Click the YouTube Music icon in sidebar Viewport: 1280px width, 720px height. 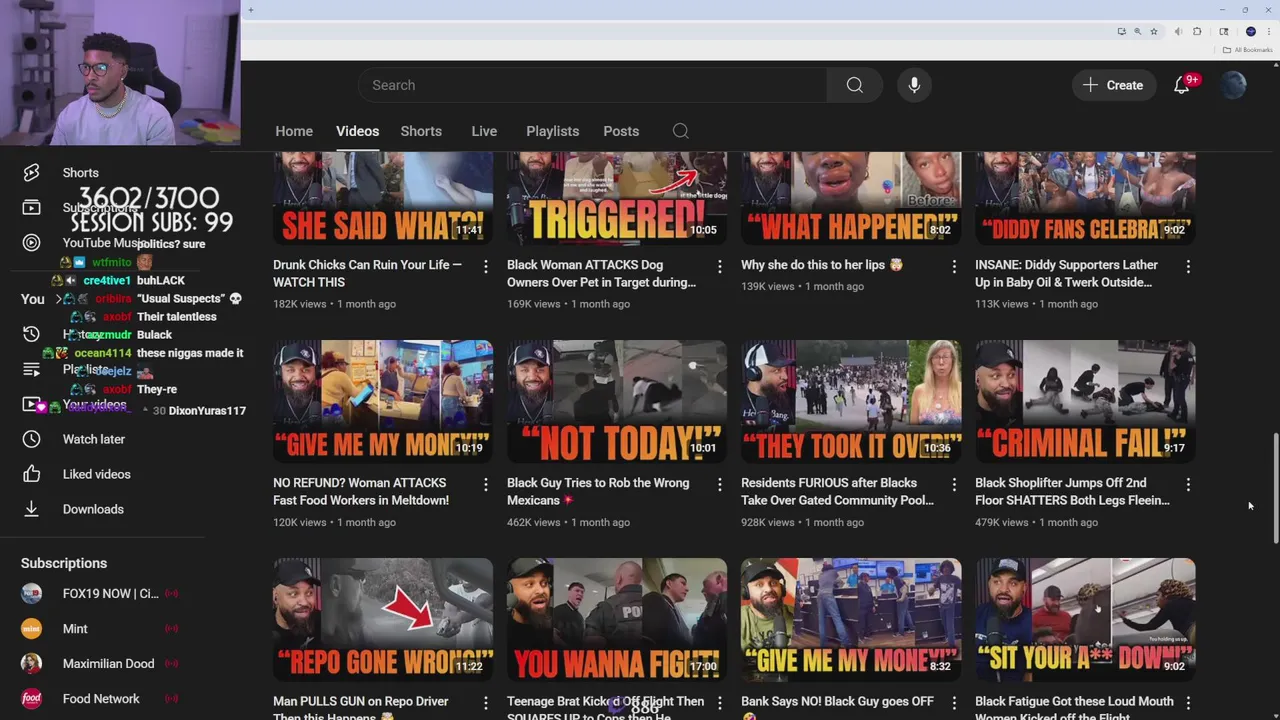pyautogui.click(x=31, y=243)
